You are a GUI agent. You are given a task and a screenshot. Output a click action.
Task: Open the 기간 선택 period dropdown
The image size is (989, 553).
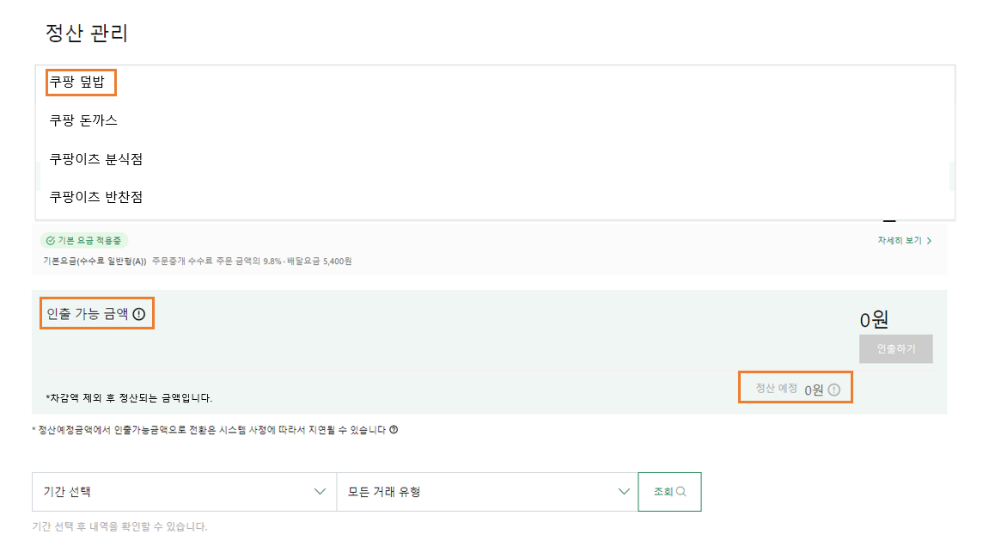point(184,492)
